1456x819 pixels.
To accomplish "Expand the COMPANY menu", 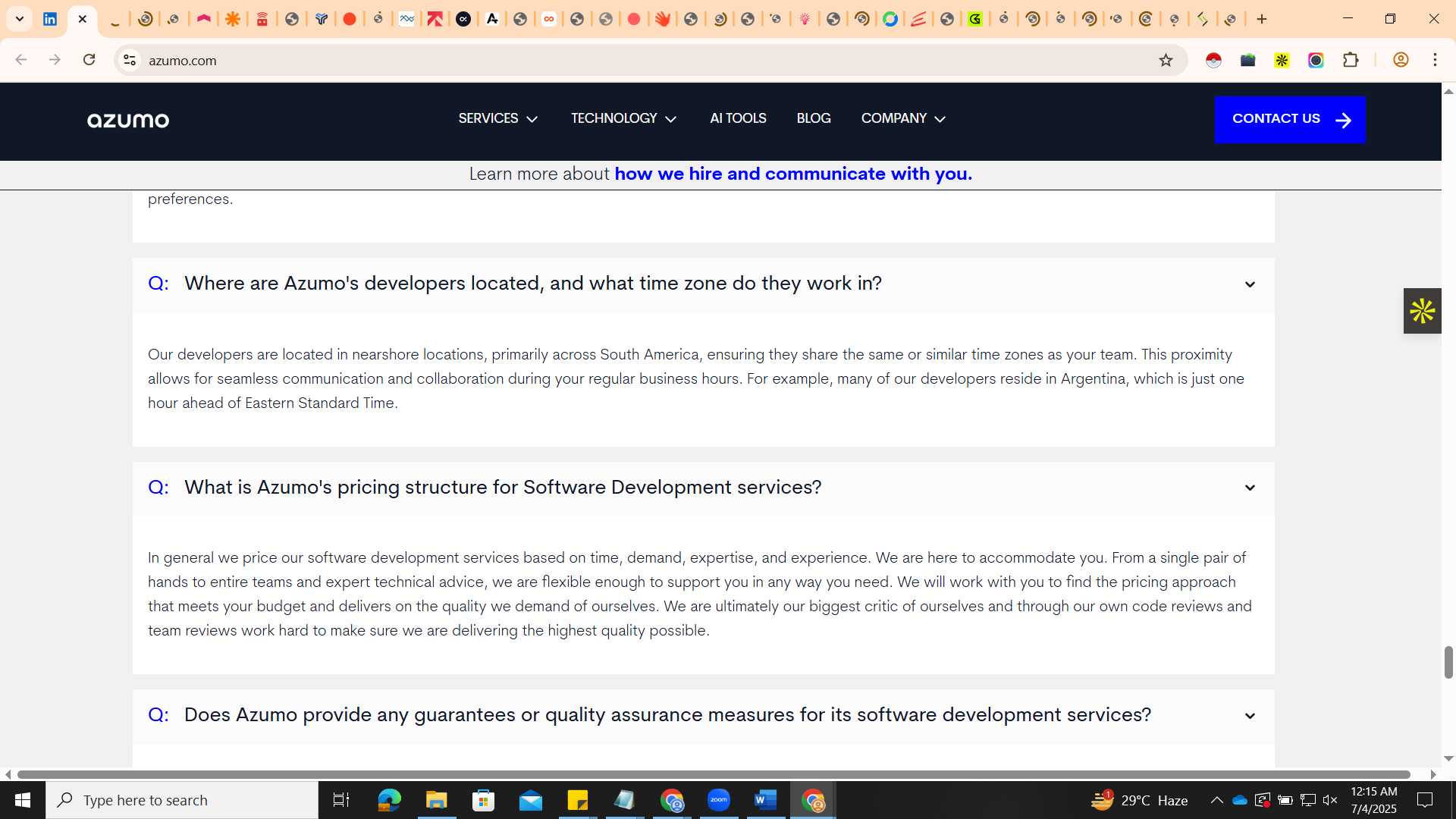I will pyautogui.click(x=903, y=118).
